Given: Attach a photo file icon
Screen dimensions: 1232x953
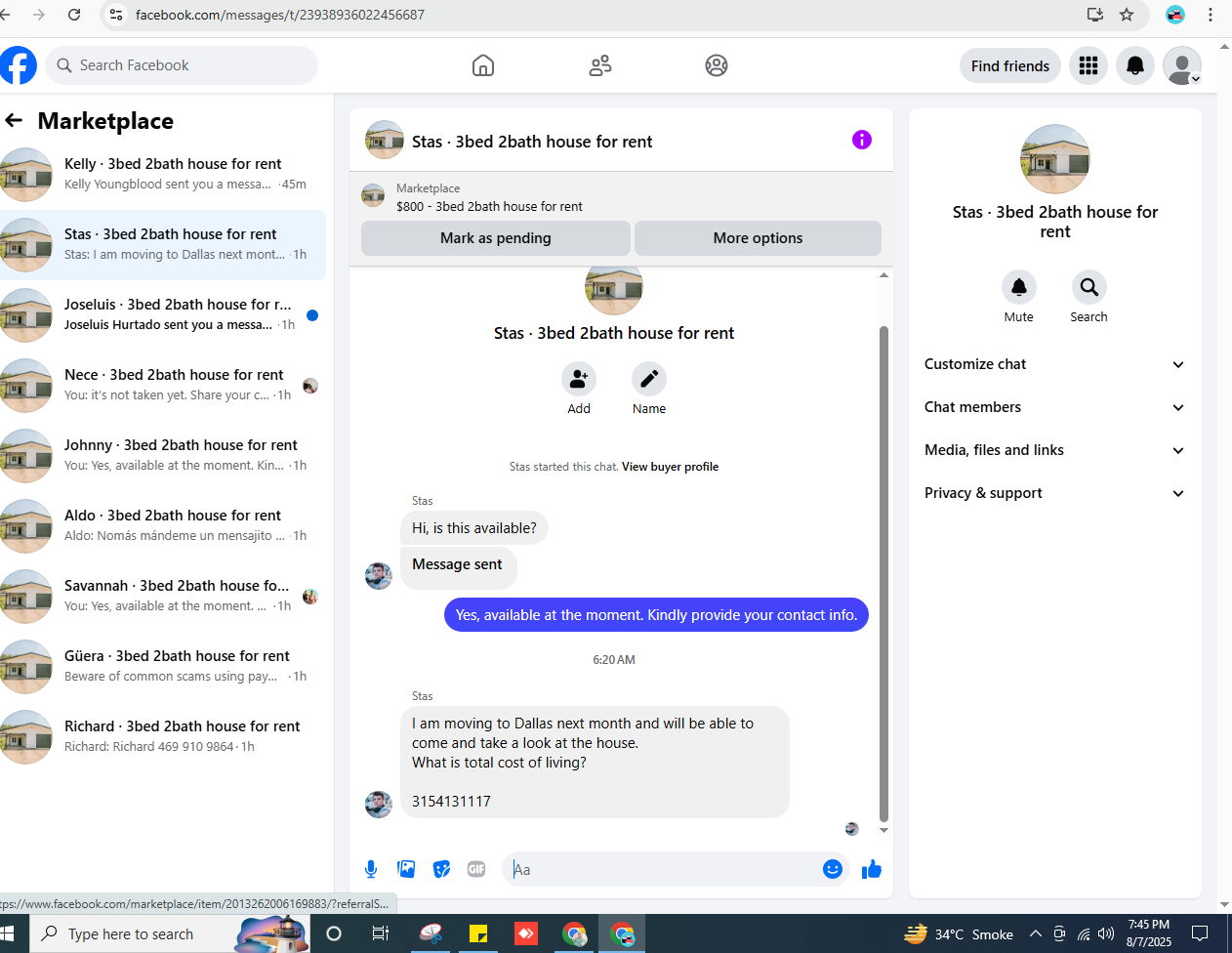Looking at the screenshot, I should click(x=406, y=869).
